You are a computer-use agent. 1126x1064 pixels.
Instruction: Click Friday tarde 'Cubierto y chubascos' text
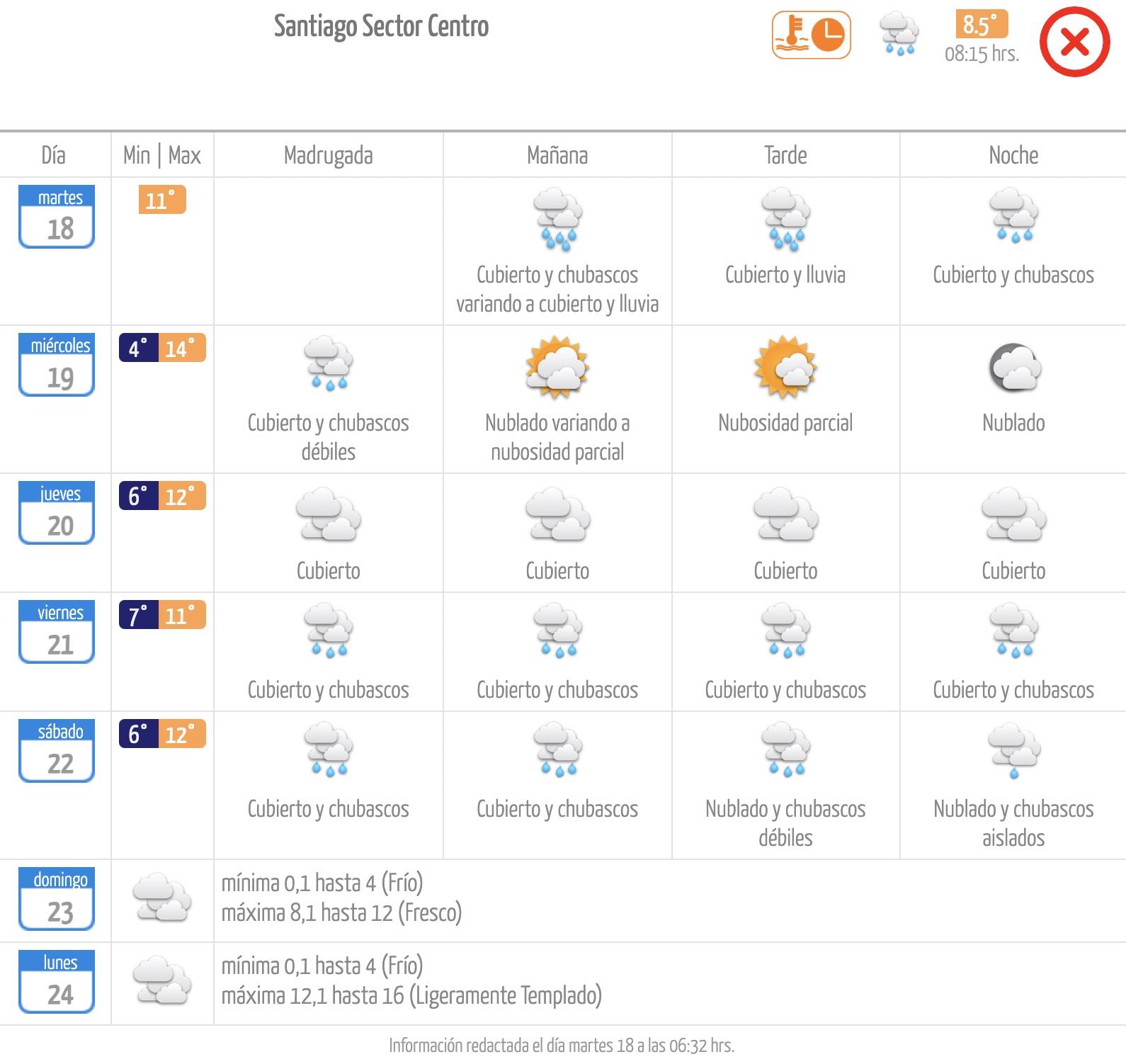785,690
